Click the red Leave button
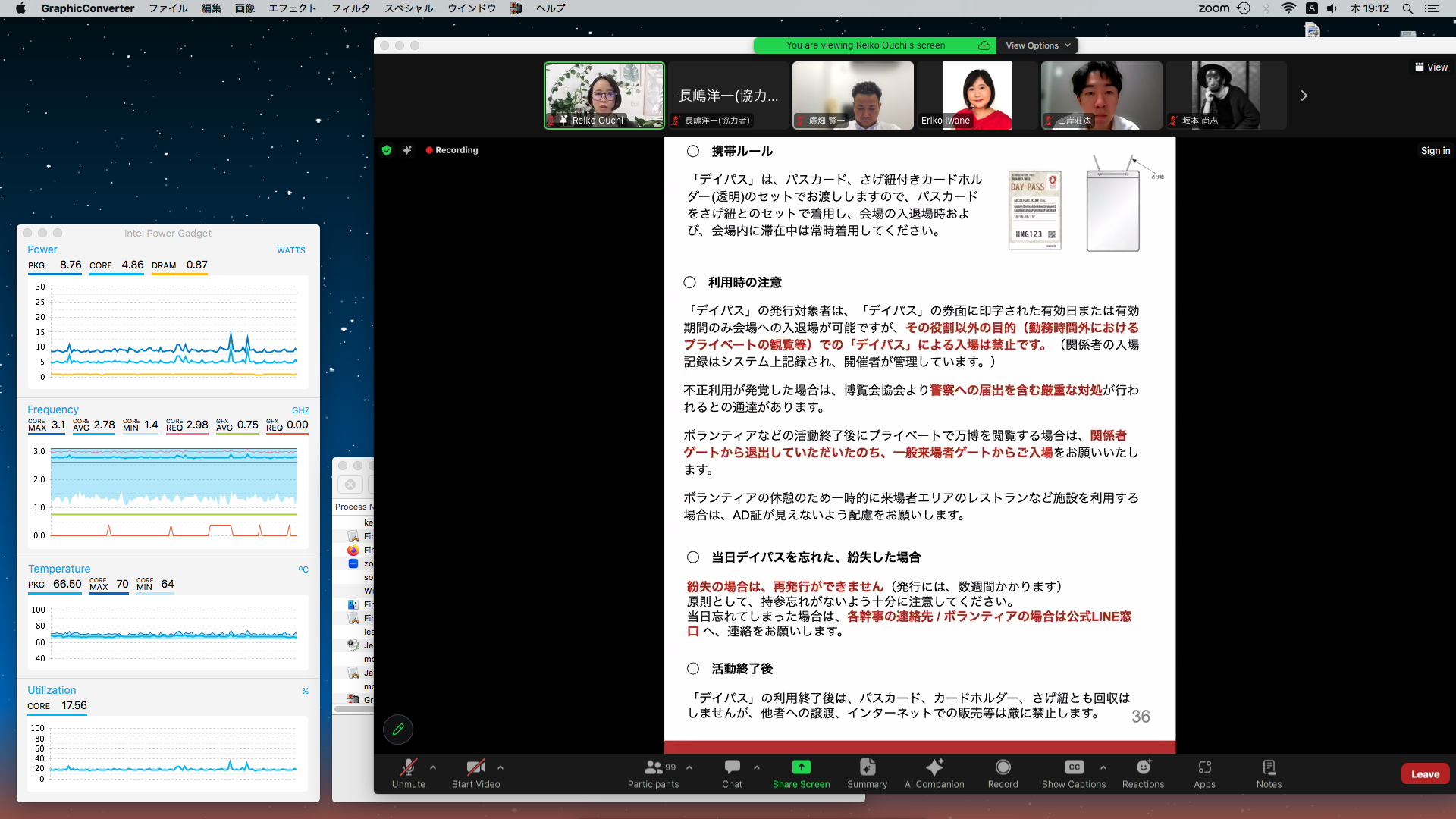Image resolution: width=1456 pixels, height=819 pixels. point(1425,774)
